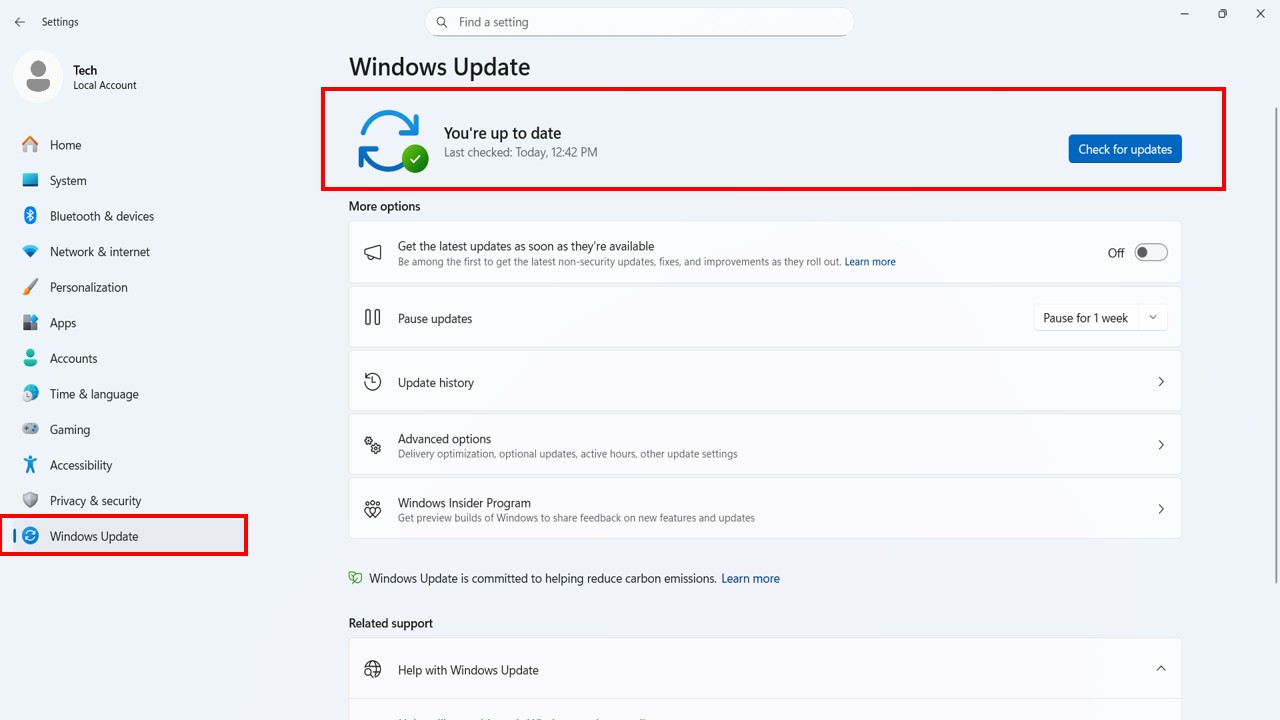Viewport: 1280px width, 720px height.
Task: Expand Advanced options chevron arrow
Action: (x=1160, y=445)
